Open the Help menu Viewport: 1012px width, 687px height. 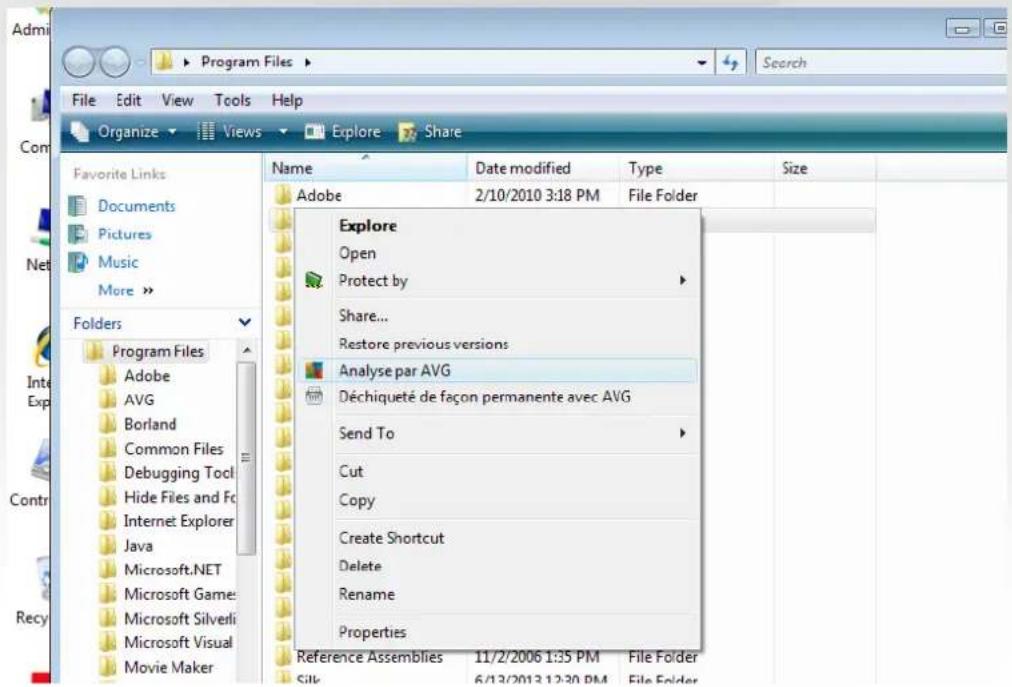click(x=287, y=100)
